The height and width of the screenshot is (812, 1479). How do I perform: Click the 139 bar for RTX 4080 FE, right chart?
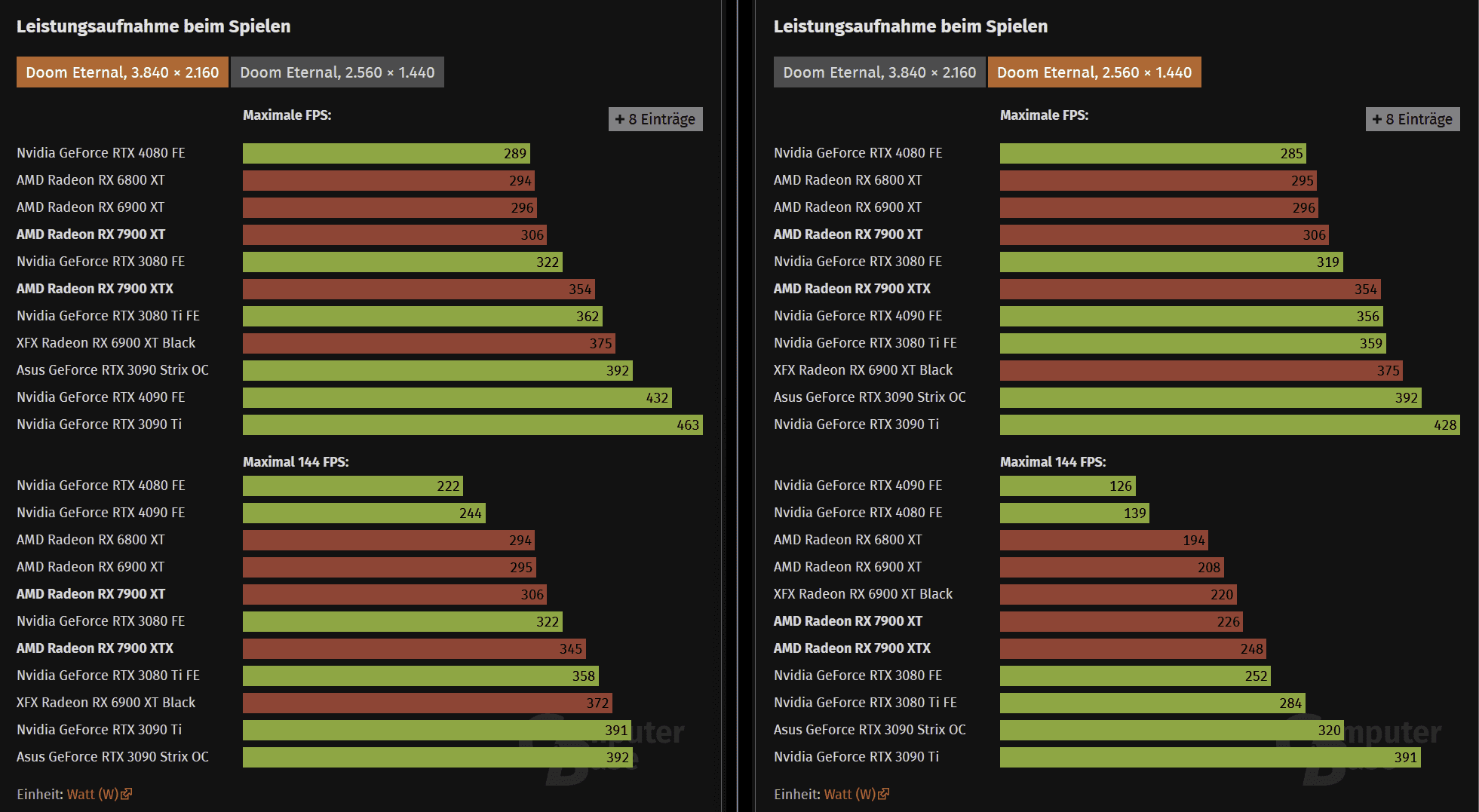point(1075,513)
